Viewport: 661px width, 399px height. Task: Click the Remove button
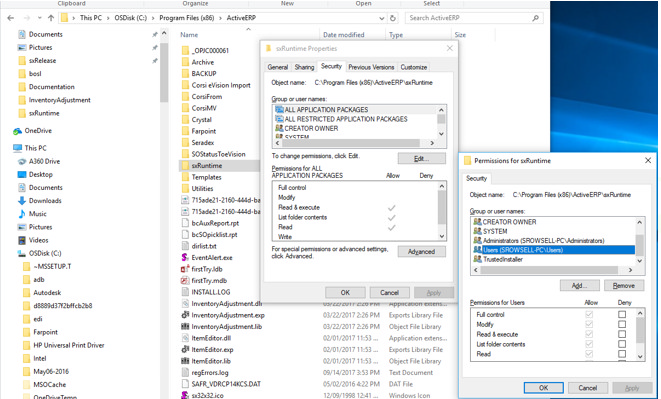coord(624,286)
